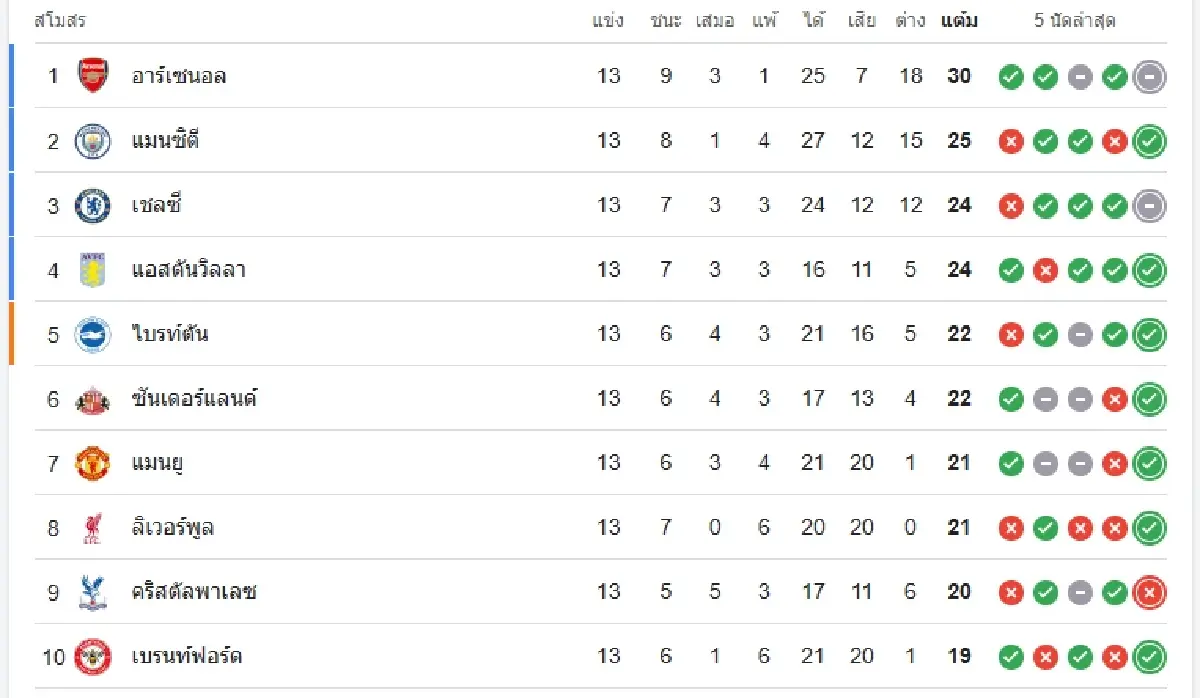Click the ต่าง goal difference column header
The height and width of the screenshot is (698, 1200).
click(910, 20)
